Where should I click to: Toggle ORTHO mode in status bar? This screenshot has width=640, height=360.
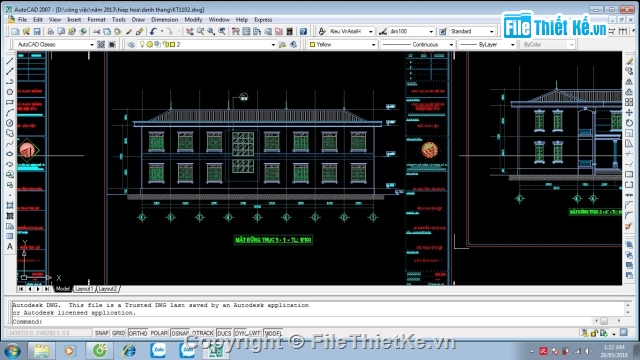click(x=138, y=333)
